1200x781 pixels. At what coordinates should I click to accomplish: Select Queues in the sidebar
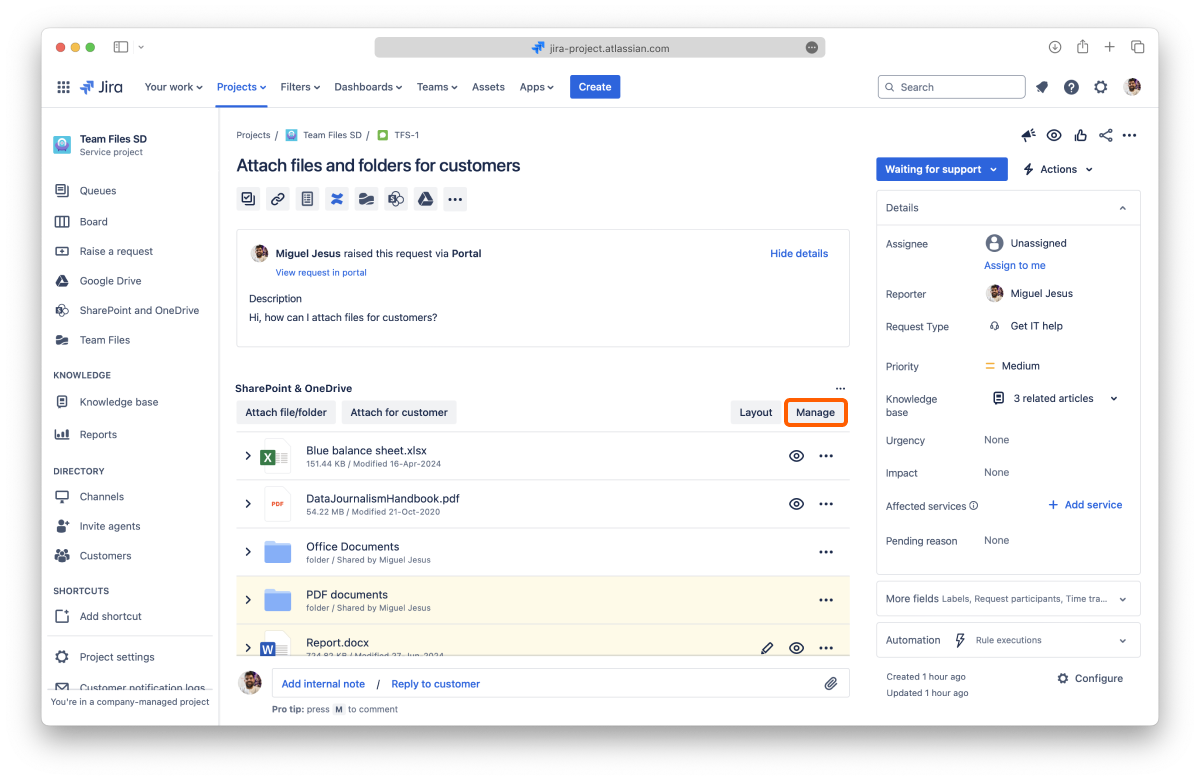click(x=98, y=191)
